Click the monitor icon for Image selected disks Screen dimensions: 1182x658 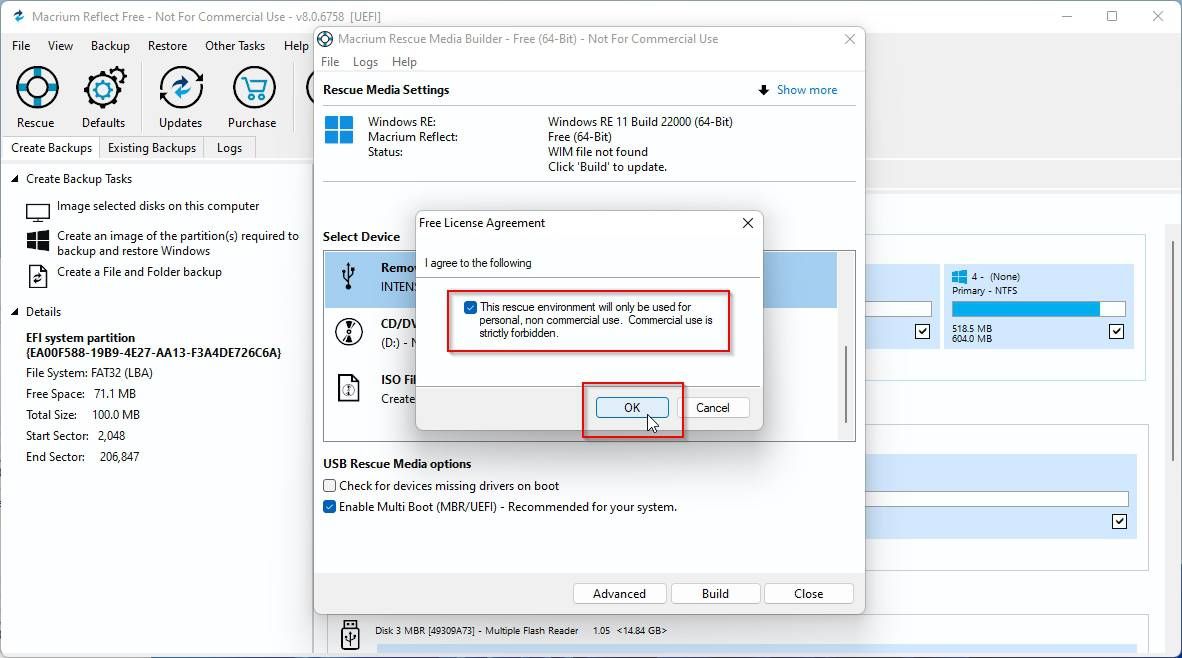38,212
